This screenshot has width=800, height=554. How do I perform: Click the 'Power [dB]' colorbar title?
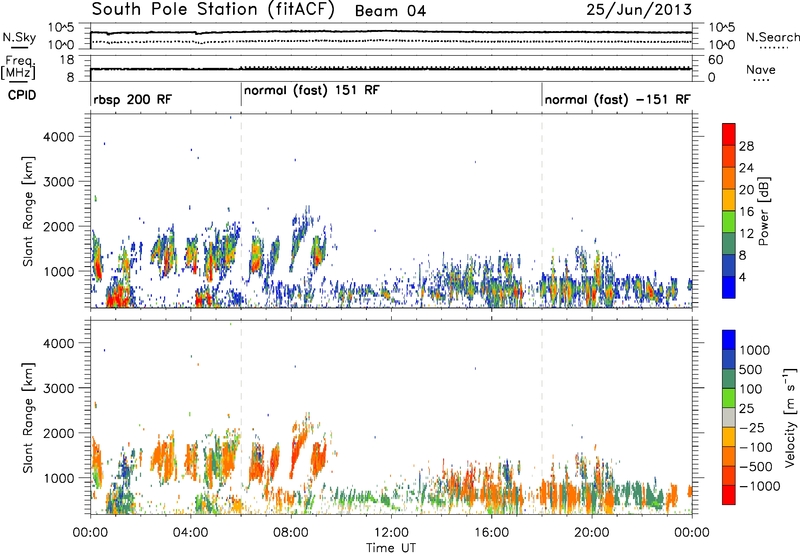pos(763,211)
